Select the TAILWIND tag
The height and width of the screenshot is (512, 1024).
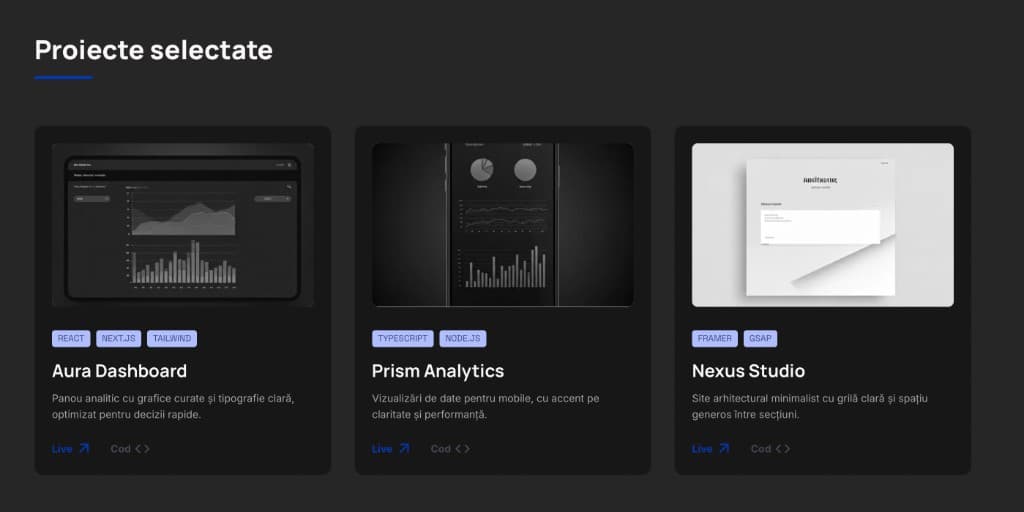click(172, 339)
